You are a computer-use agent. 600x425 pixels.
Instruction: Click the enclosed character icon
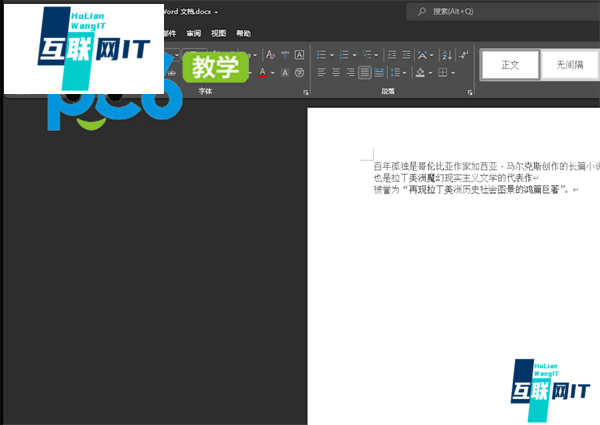[x=301, y=72]
